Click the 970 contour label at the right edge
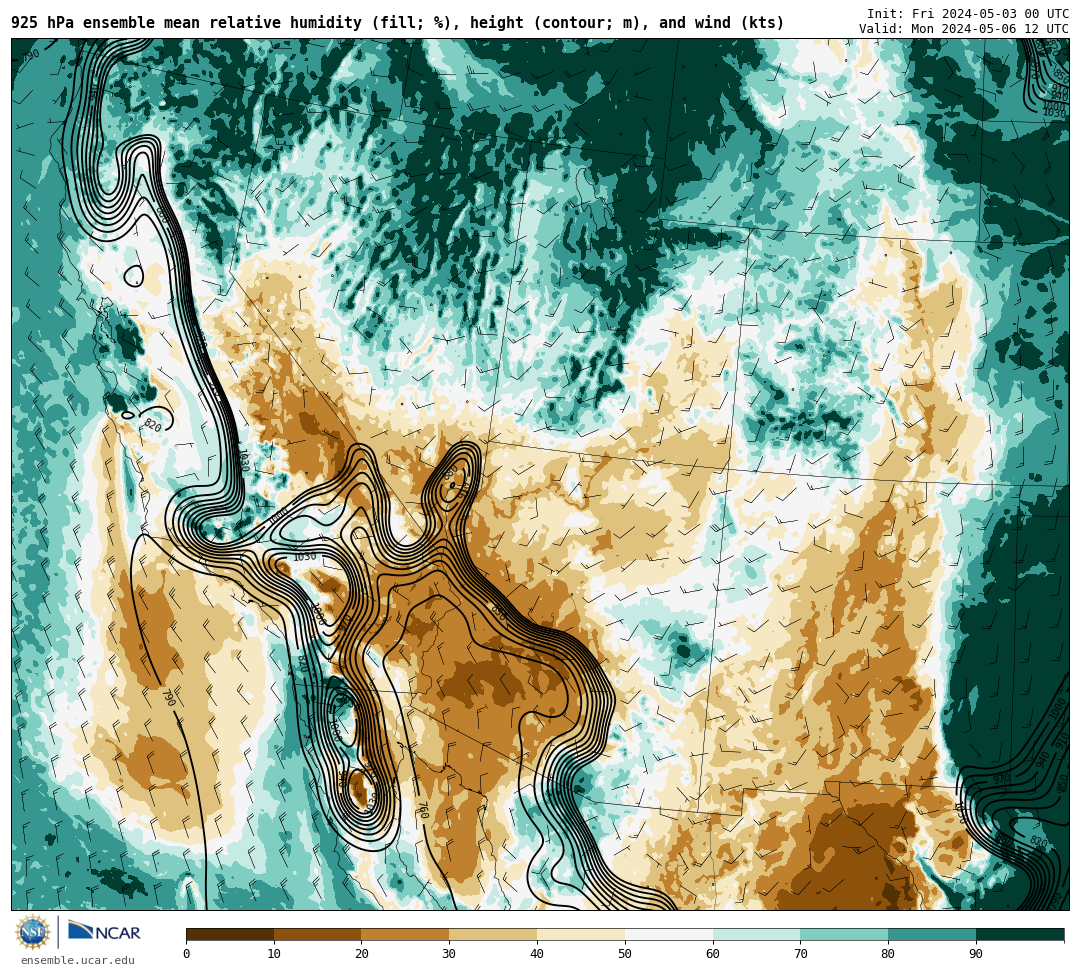Image resolution: width=1080 pixels, height=973 pixels. click(x=1001, y=779)
